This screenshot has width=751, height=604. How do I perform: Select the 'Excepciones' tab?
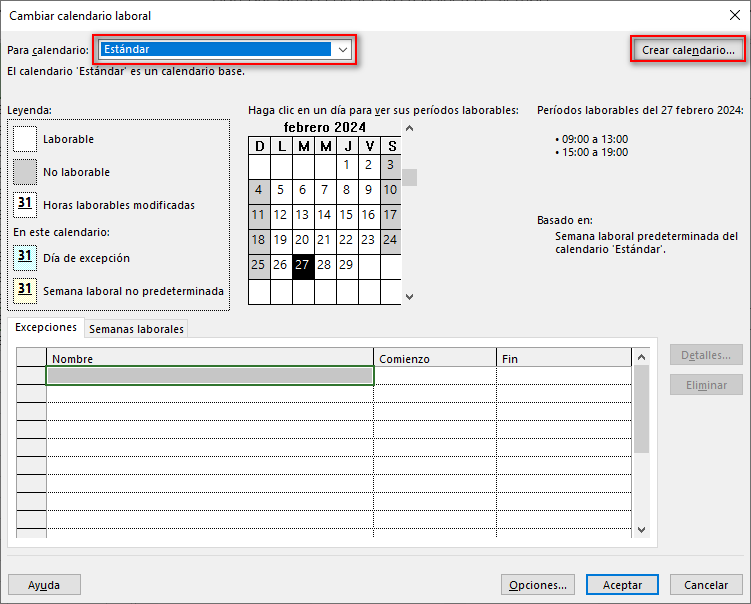46,327
